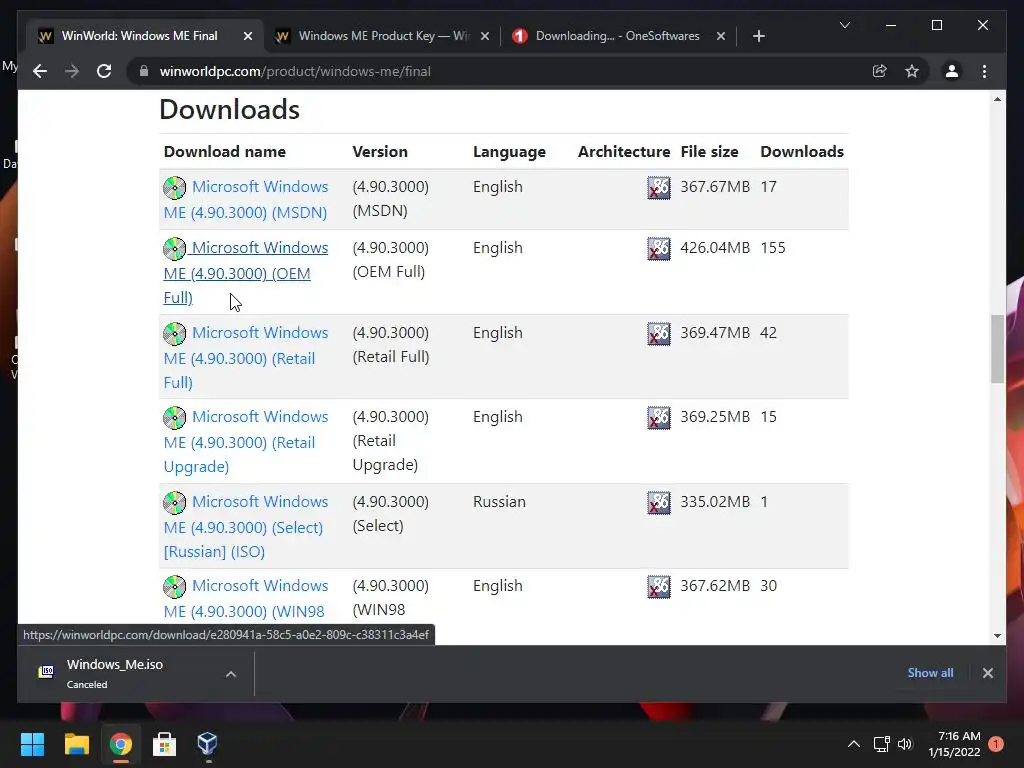Image resolution: width=1024 pixels, height=768 pixels.
Task: Click the disc icon beside Retail Upgrade download
Action: tap(174, 417)
